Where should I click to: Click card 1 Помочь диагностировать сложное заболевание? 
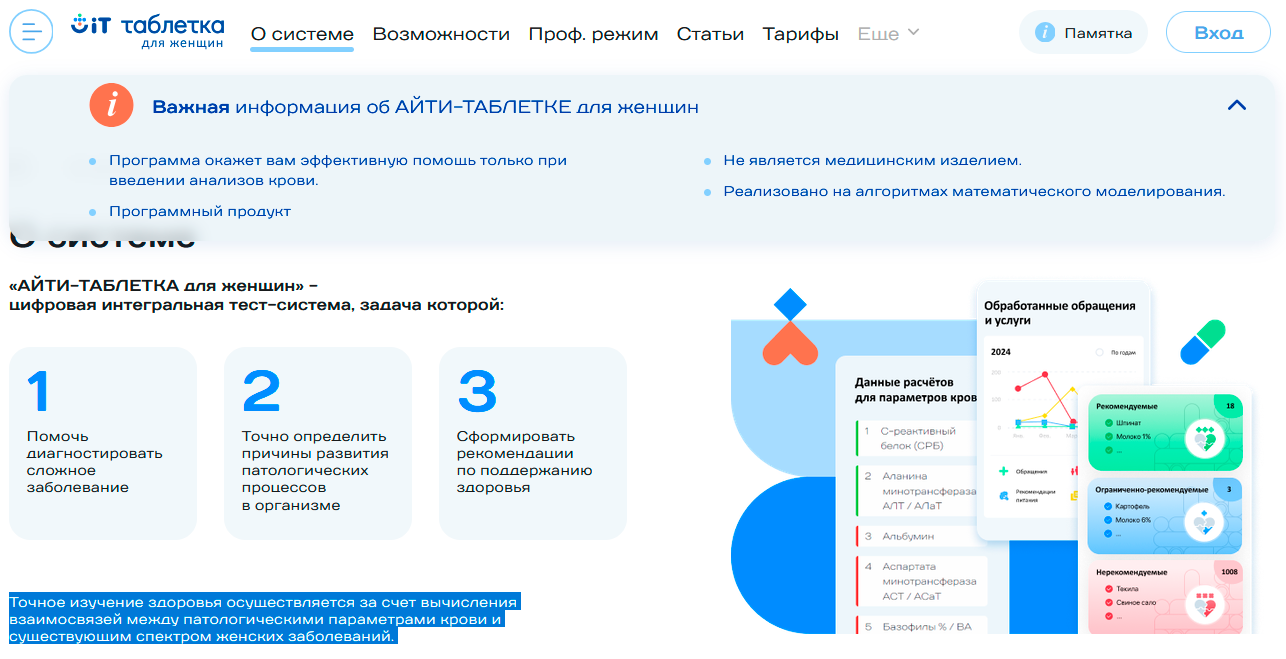click(103, 443)
